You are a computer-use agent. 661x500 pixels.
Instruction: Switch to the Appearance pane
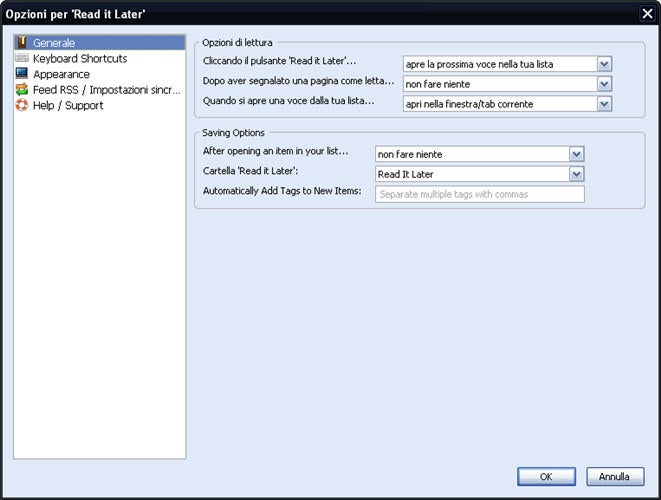(99, 74)
